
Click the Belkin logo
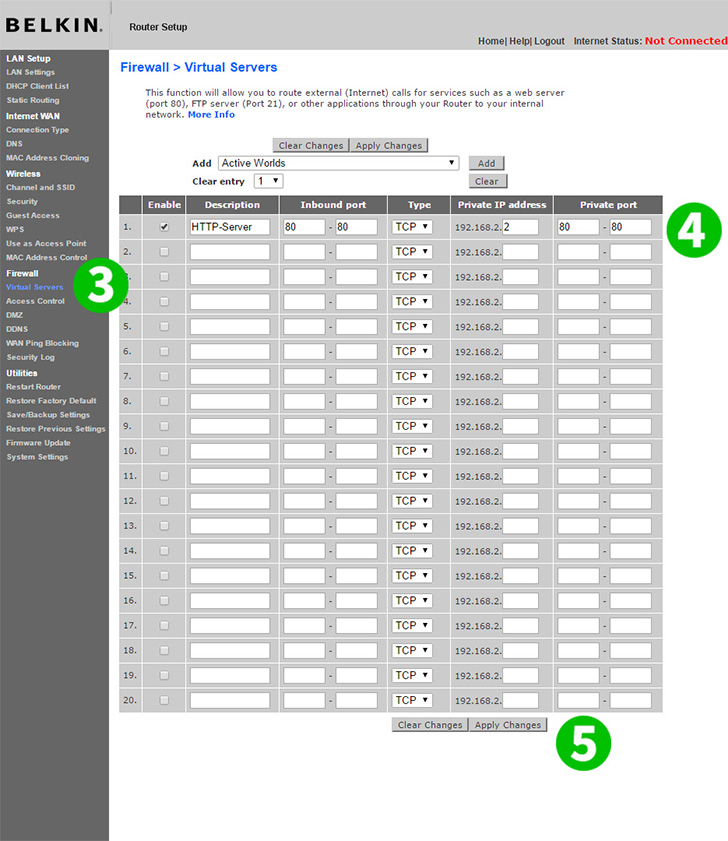(x=51, y=24)
